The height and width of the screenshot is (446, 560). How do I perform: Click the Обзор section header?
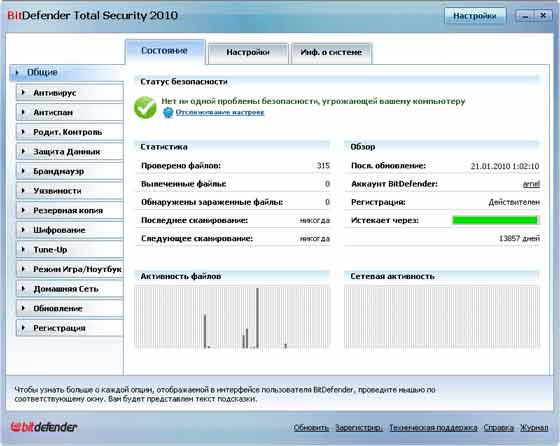point(362,147)
